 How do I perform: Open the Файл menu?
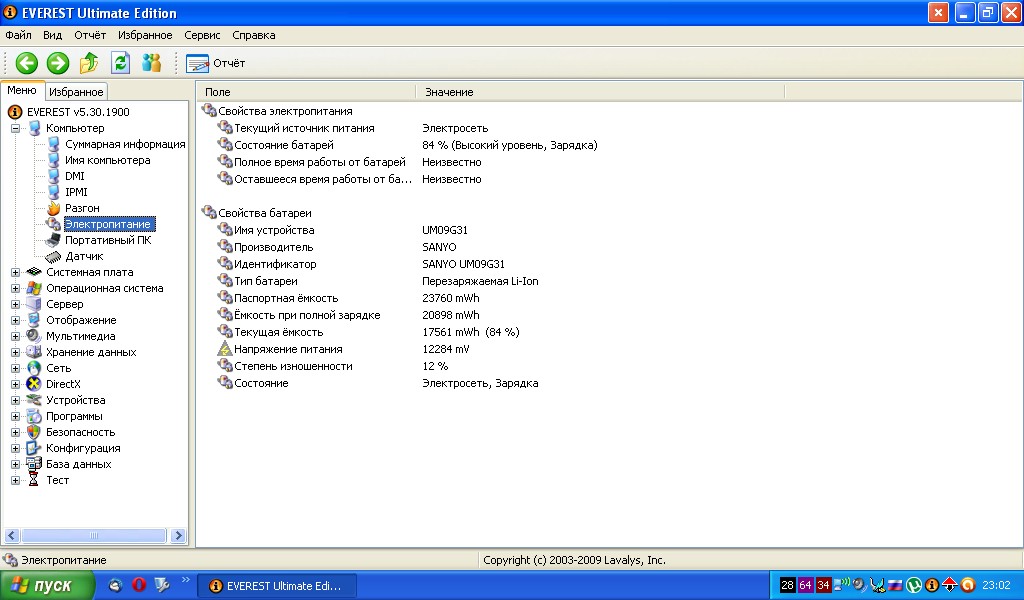18,35
